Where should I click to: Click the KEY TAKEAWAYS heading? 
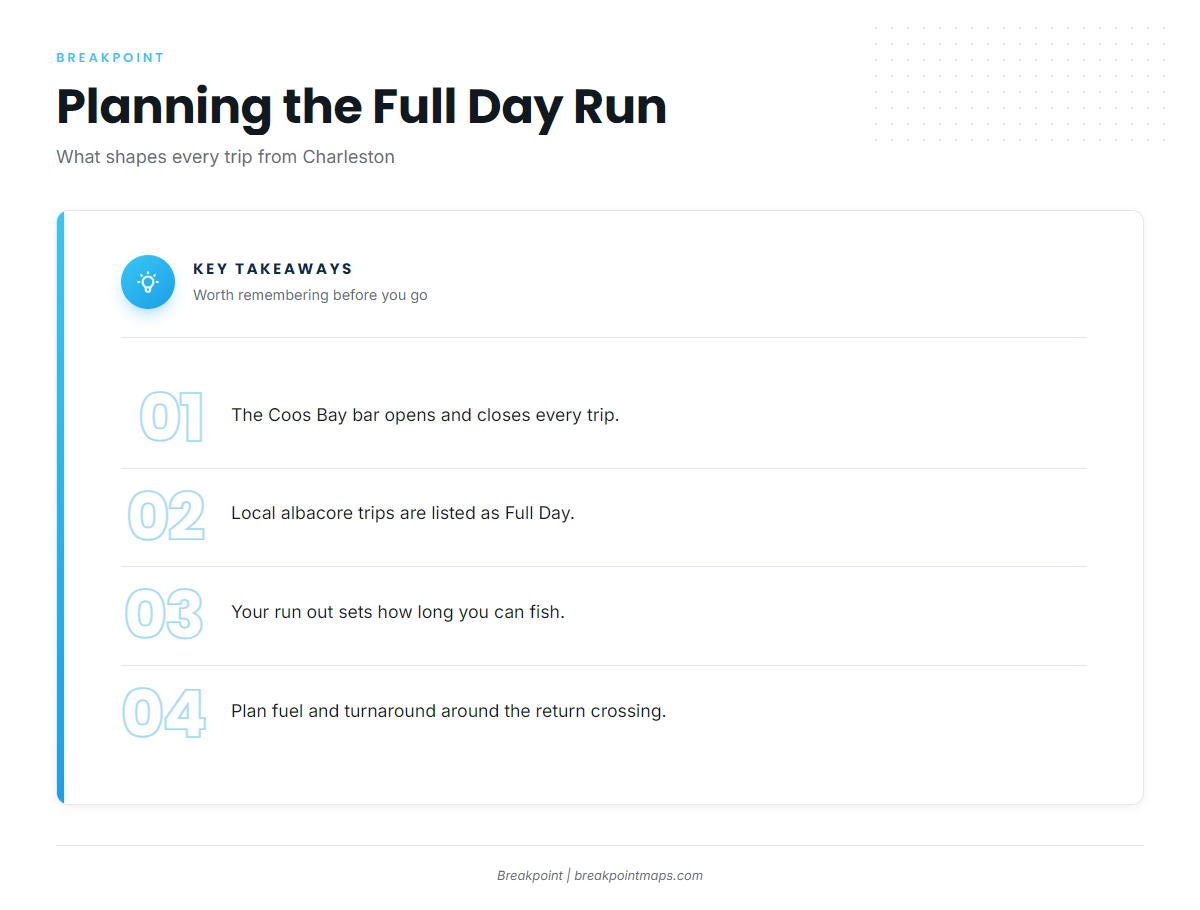point(273,268)
